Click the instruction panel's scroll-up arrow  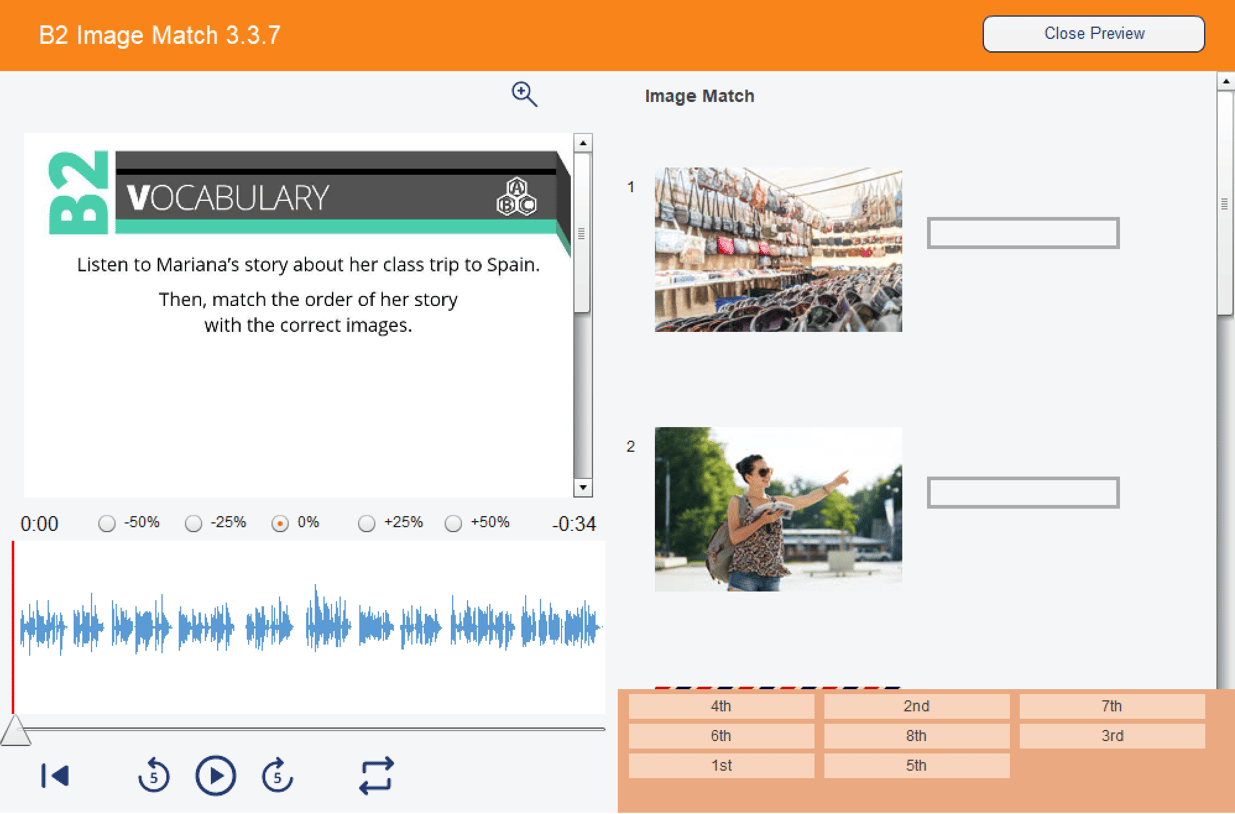[582, 141]
